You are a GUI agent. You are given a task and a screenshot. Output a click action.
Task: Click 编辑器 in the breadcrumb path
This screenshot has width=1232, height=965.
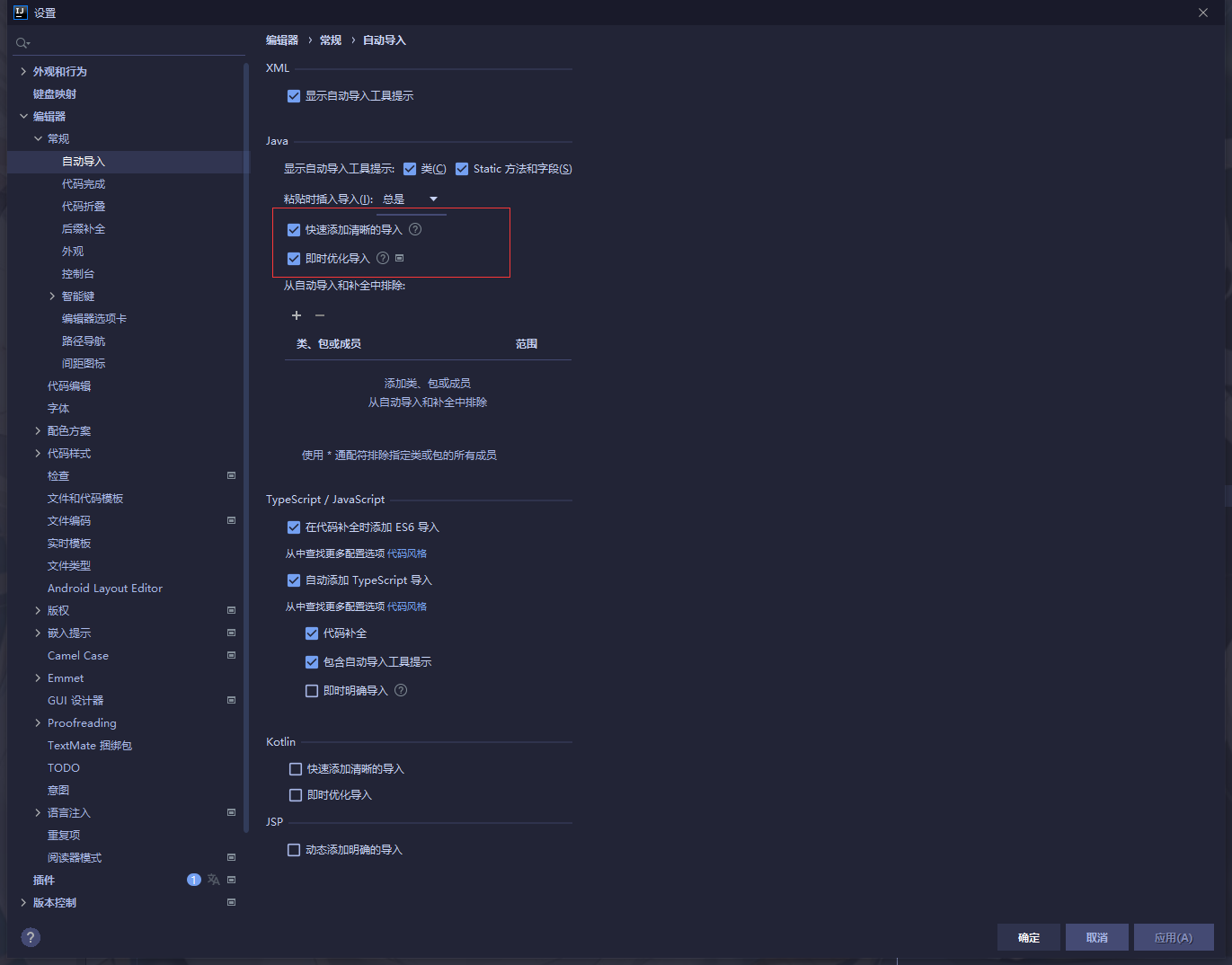pos(282,40)
